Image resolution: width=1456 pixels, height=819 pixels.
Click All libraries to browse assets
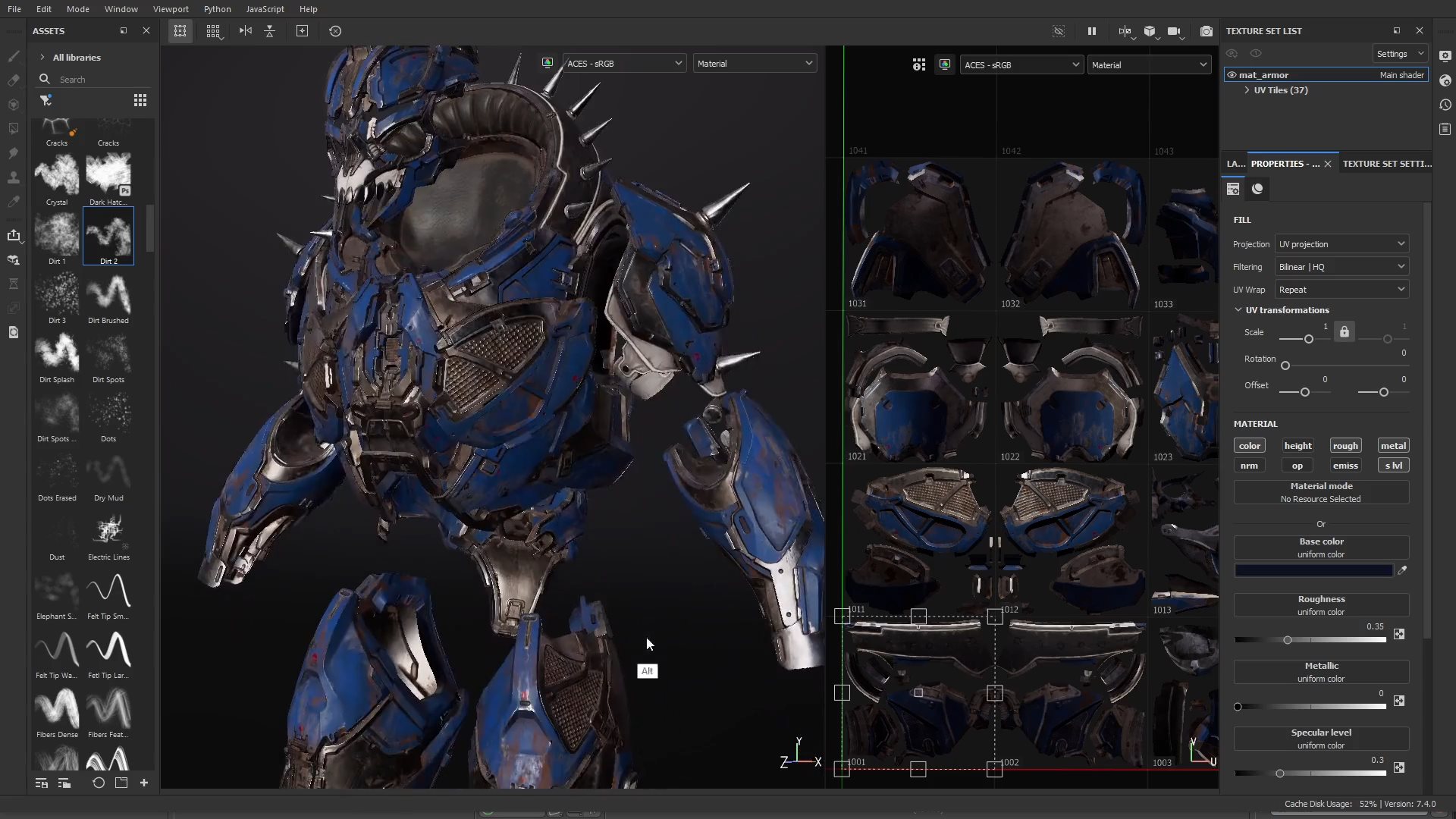(x=76, y=57)
